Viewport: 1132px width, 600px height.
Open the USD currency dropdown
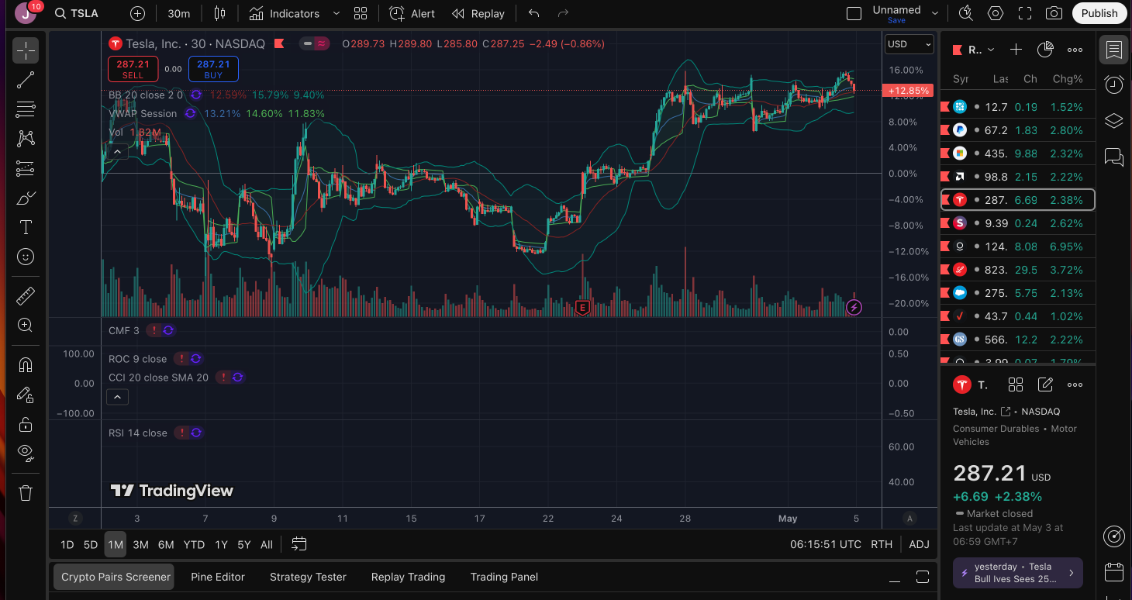point(910,44)
